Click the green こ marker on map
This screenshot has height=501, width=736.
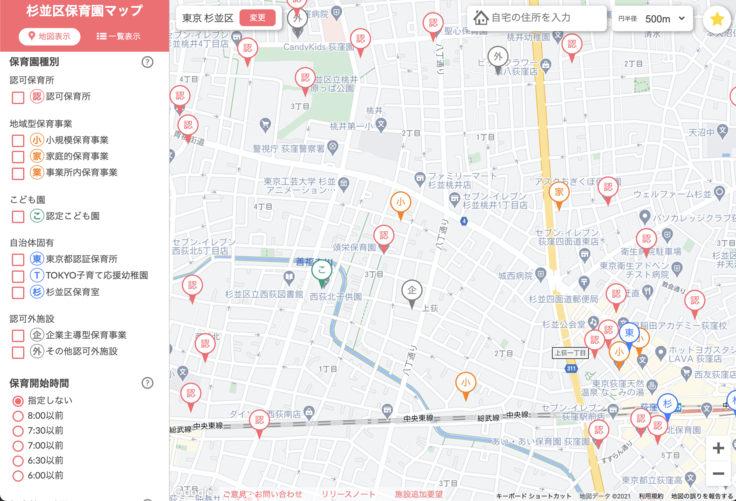click(x=321, y=269)
